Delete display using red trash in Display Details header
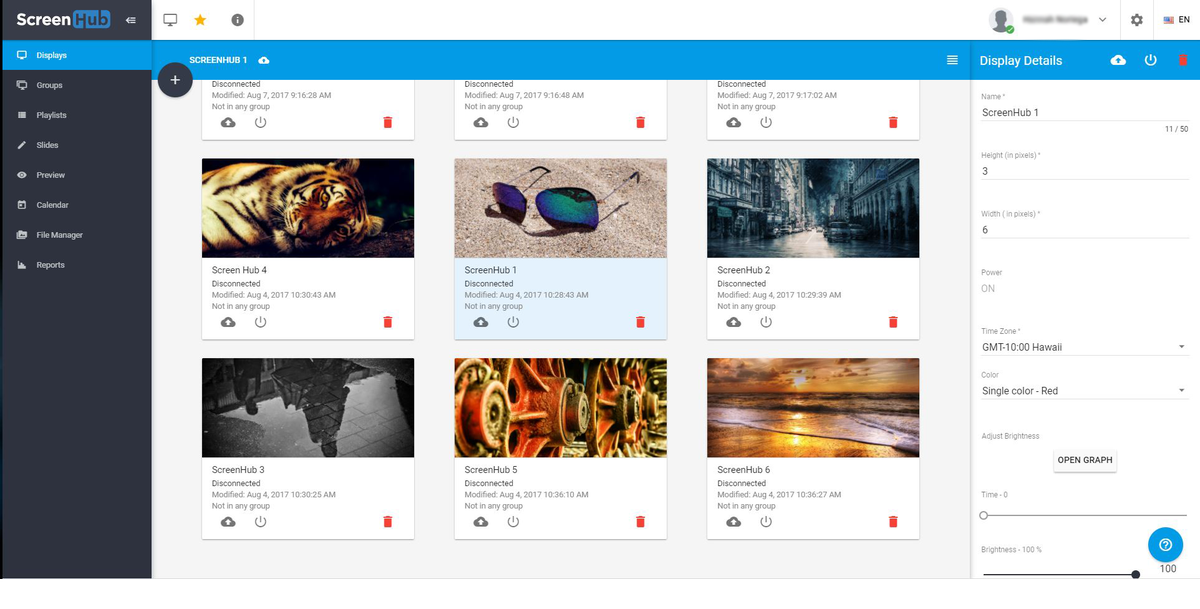This screenshot has width=1200, height=609. click(x=1183, y=60)
